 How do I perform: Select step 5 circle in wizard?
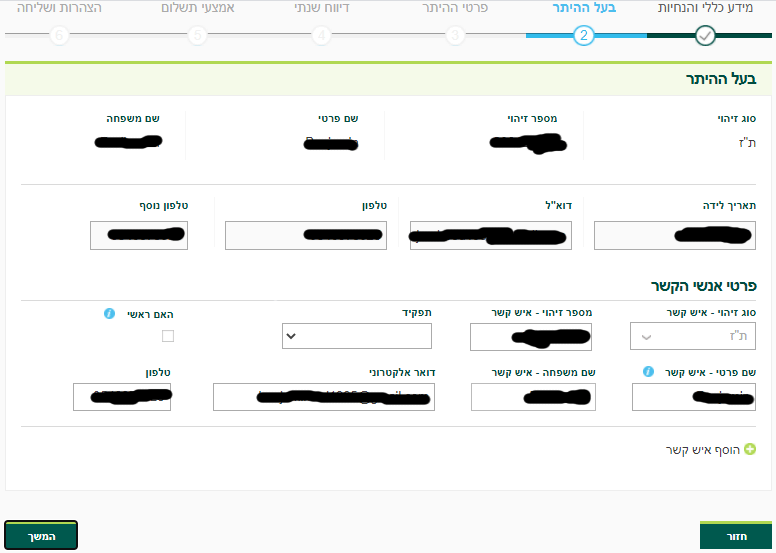(197, 36)
